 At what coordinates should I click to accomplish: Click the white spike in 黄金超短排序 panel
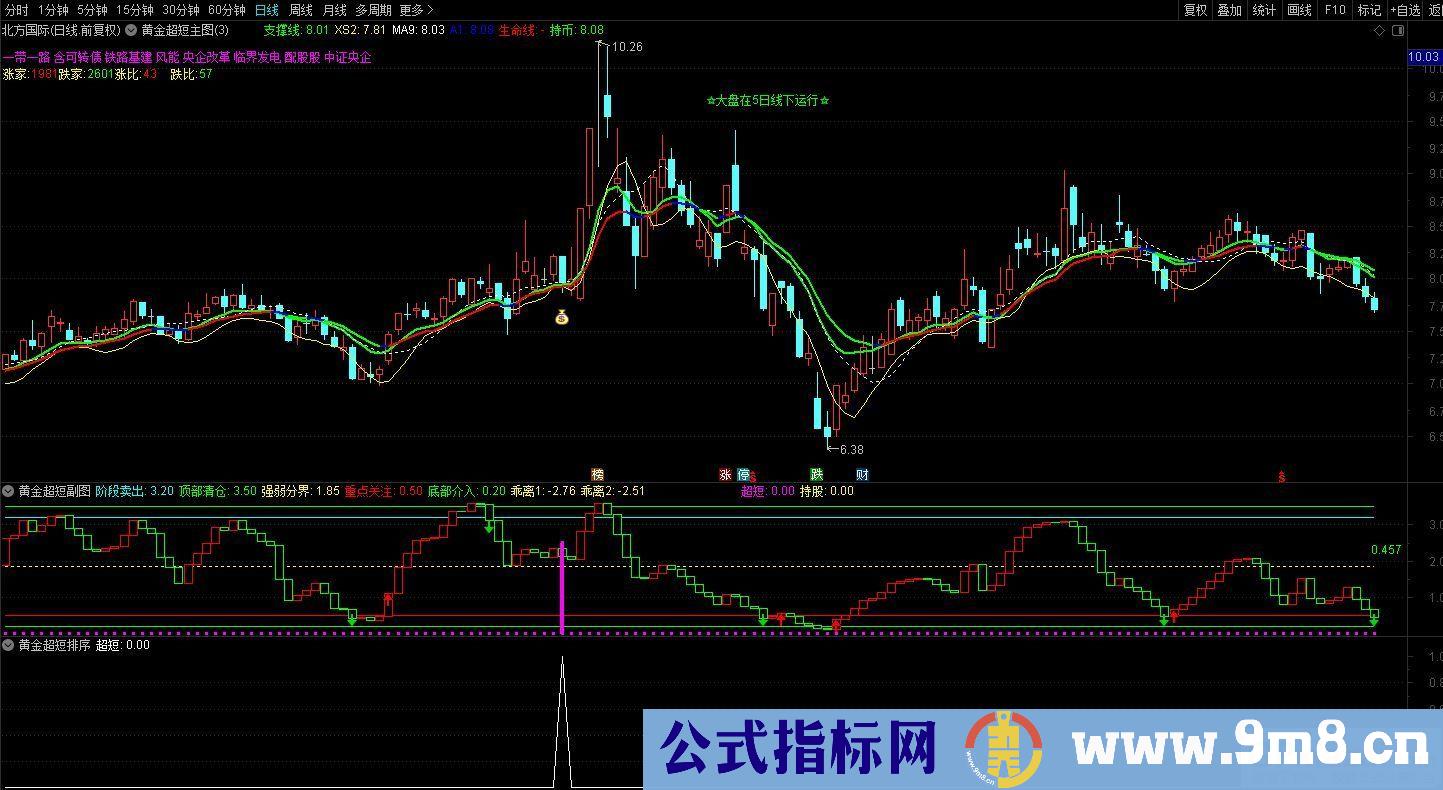(x=562, y=722)
